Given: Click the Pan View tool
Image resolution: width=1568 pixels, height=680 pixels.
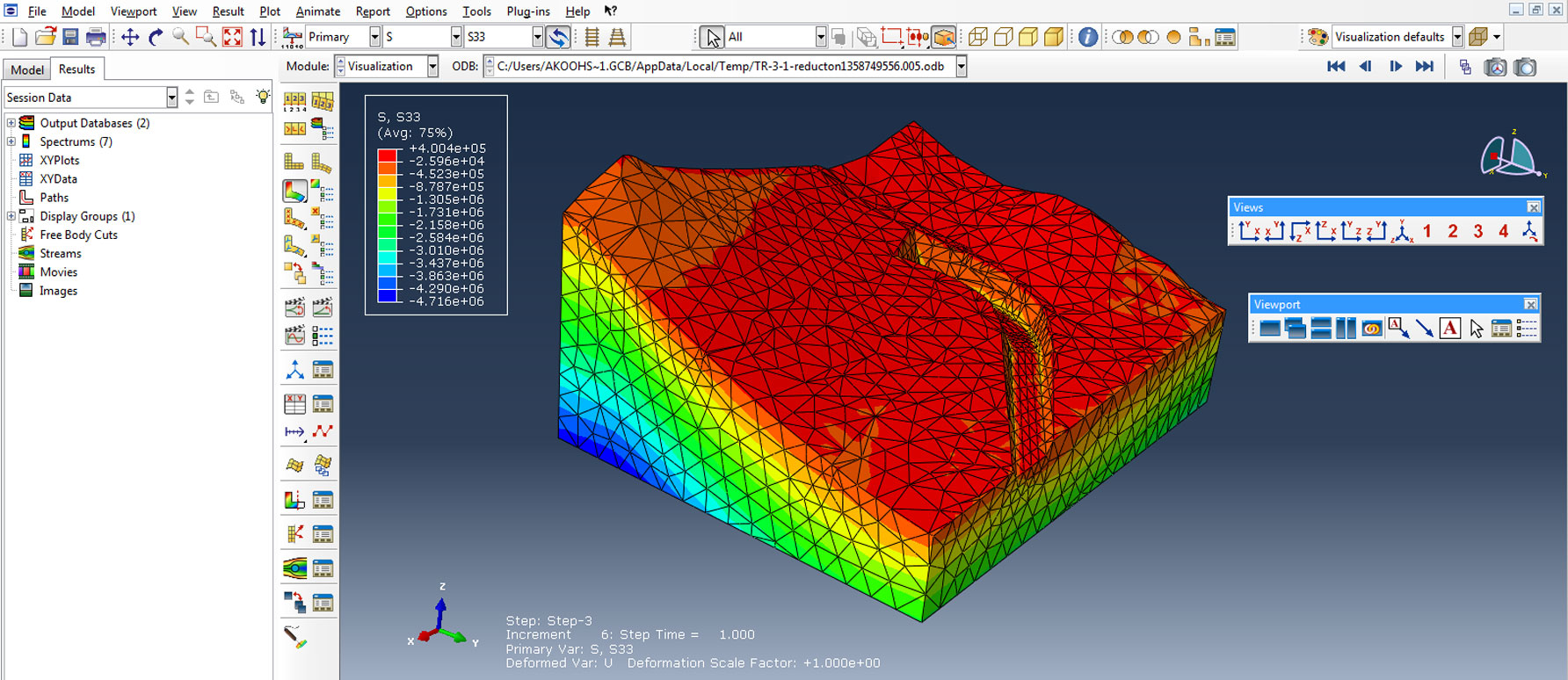Looking at the screenshot, I should coord(130,37).
